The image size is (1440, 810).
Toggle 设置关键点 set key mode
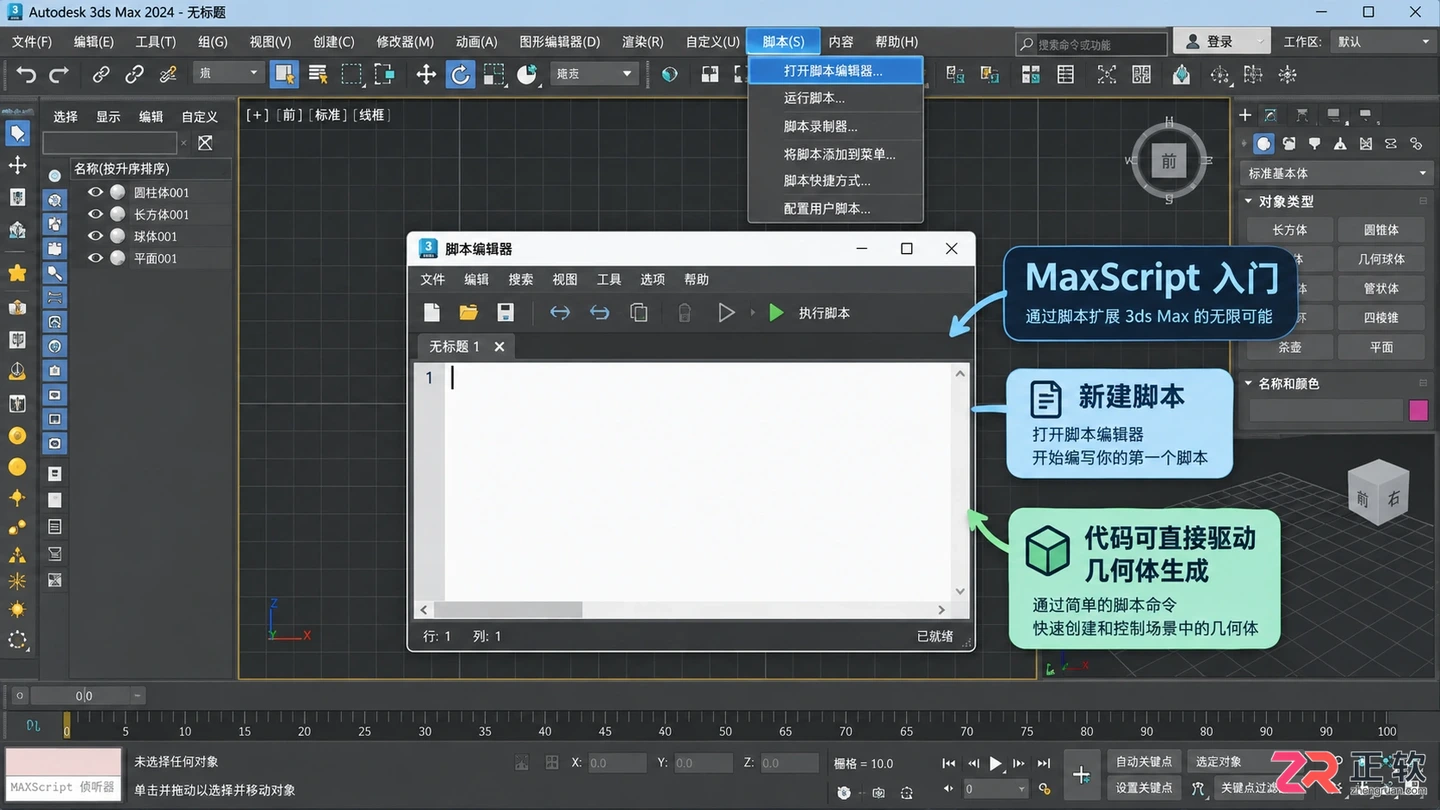1144,788
